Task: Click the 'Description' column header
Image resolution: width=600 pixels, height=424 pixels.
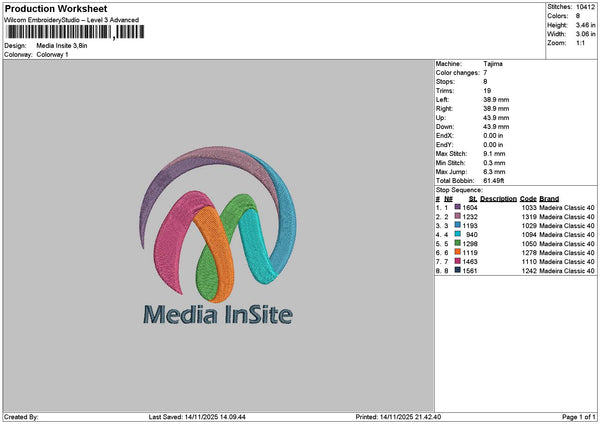Action: [x=498, y=199]
